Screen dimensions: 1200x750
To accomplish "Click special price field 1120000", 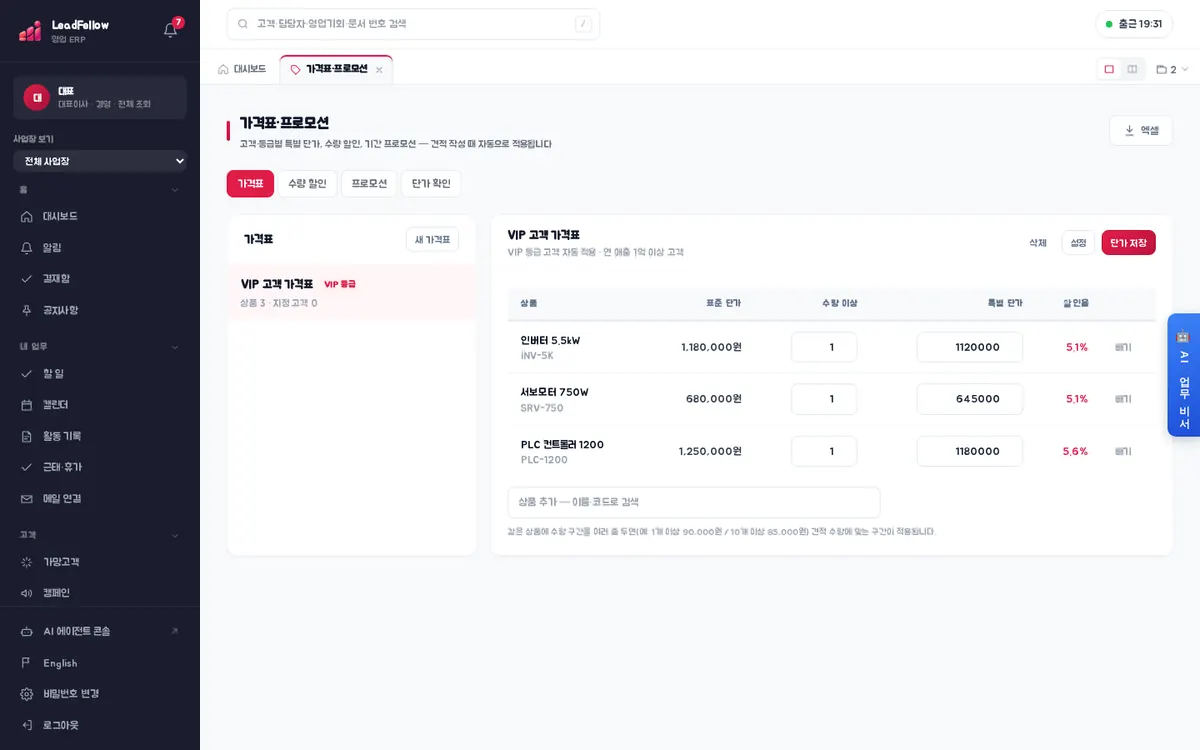I will pos(970,347).
